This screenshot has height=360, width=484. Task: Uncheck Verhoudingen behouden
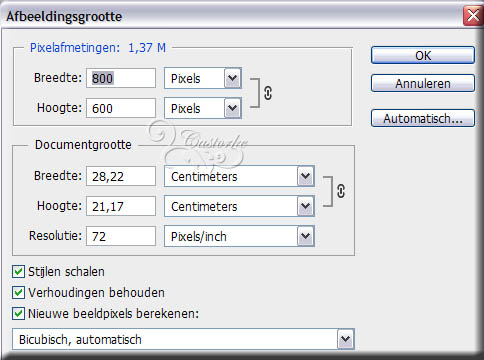(18, 293)
